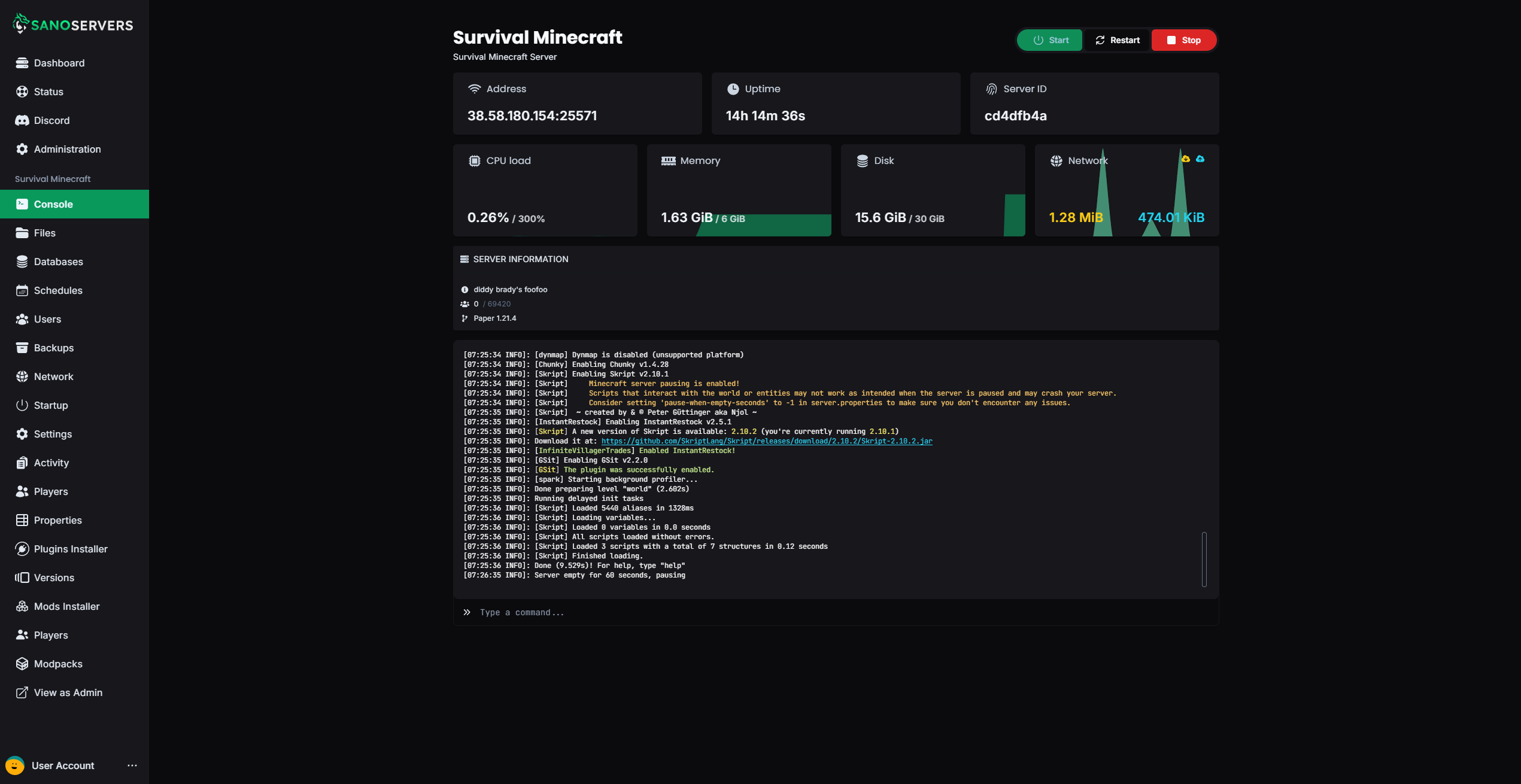Select View as Admin
This screenshot has height=784, width=1521.
coord(68,692)
